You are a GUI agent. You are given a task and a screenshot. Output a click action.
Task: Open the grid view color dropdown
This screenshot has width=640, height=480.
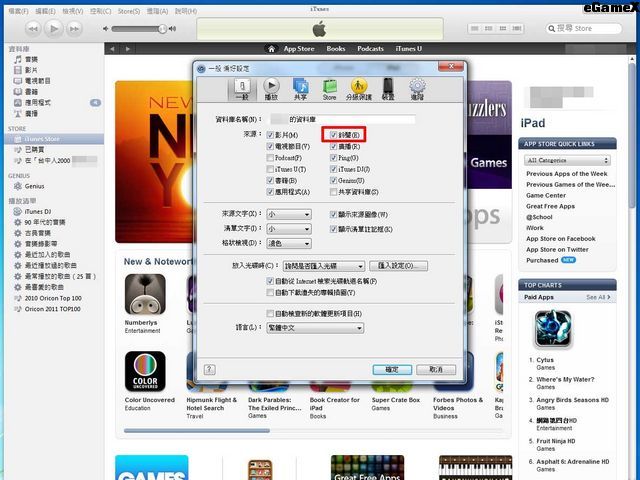(x=289, y=243)
